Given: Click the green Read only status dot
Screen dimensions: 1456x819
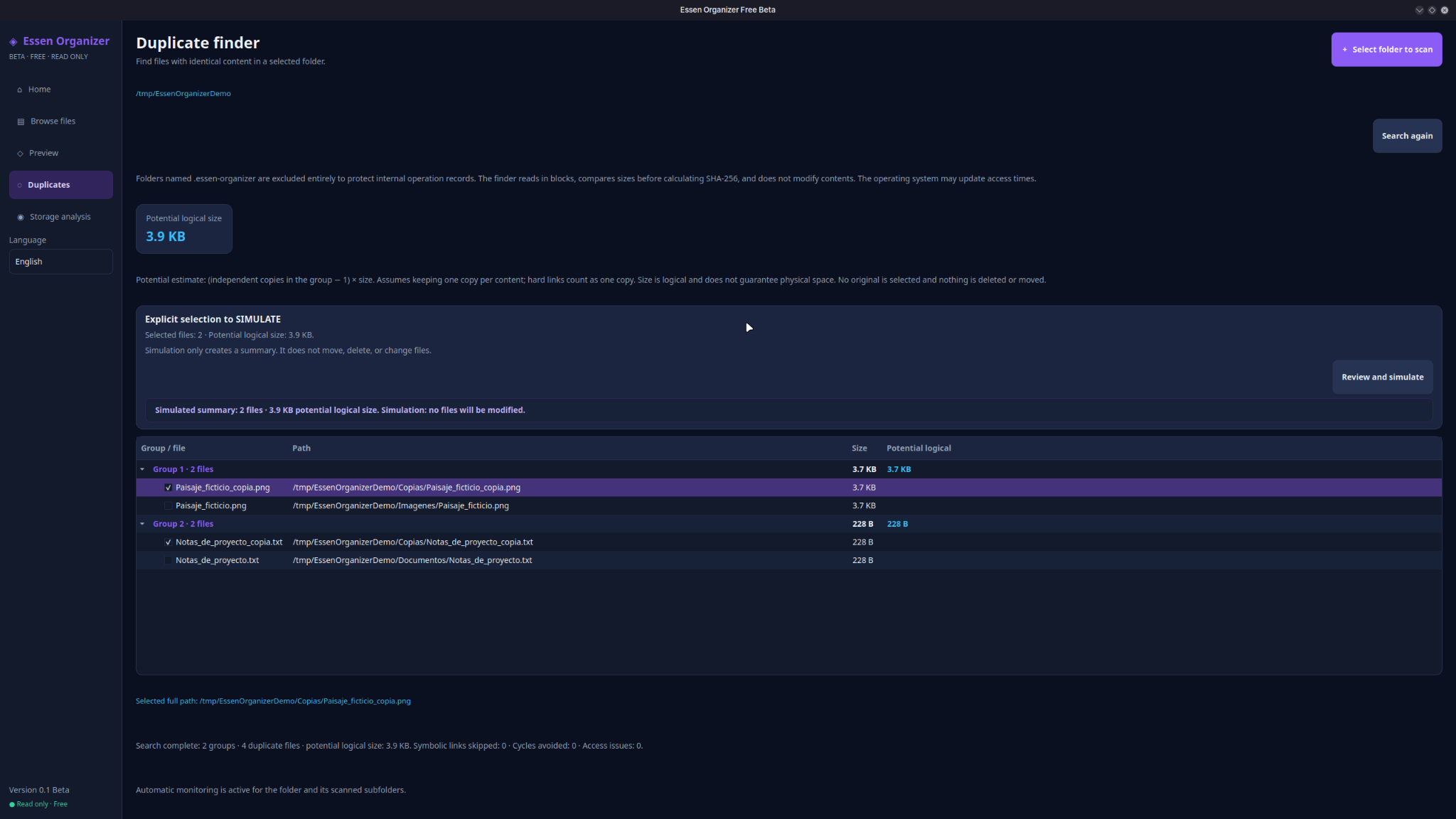Looking at the screenshot, I should [12, 805].
